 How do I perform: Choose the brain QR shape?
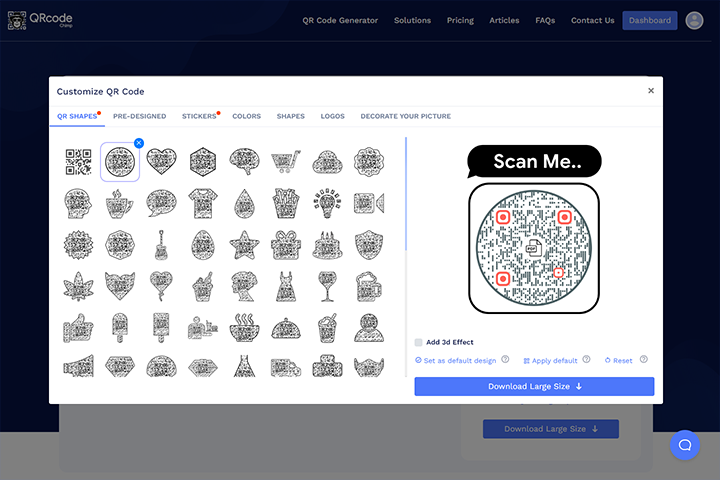coord(244,161)
